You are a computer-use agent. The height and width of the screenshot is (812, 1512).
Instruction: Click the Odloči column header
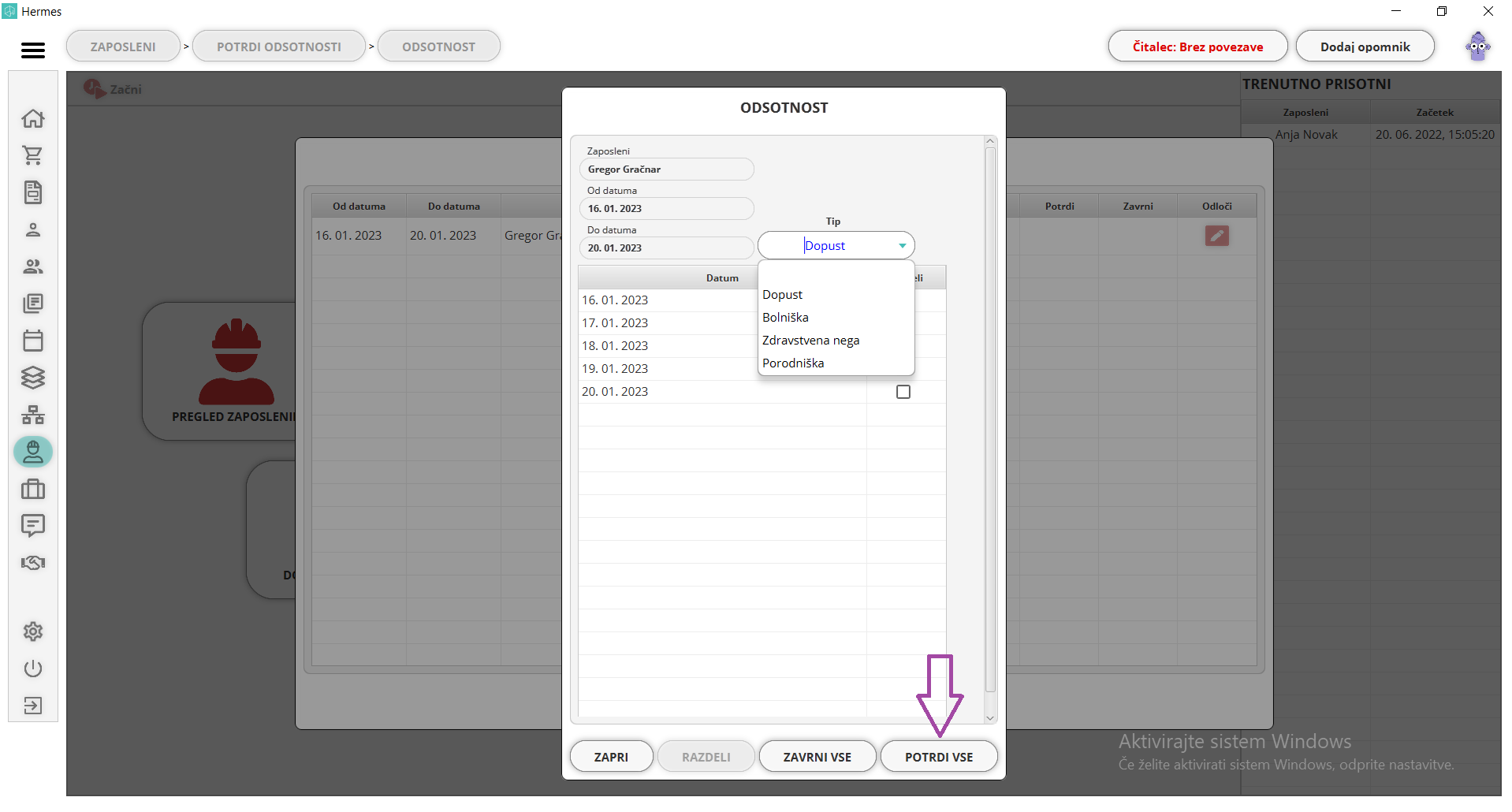[x=1216, y=207]
